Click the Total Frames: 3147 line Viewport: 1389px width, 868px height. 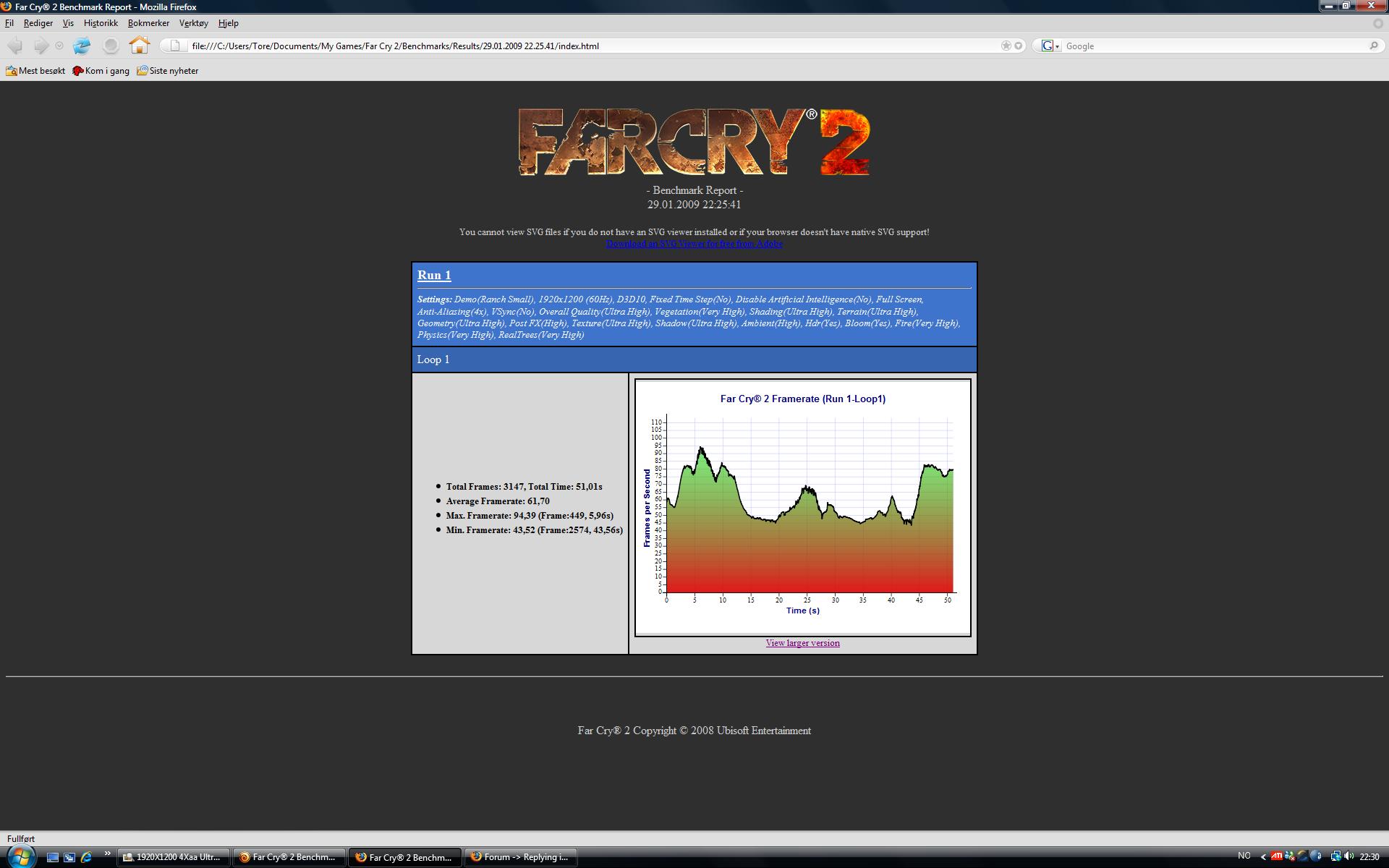coord(524,487)
